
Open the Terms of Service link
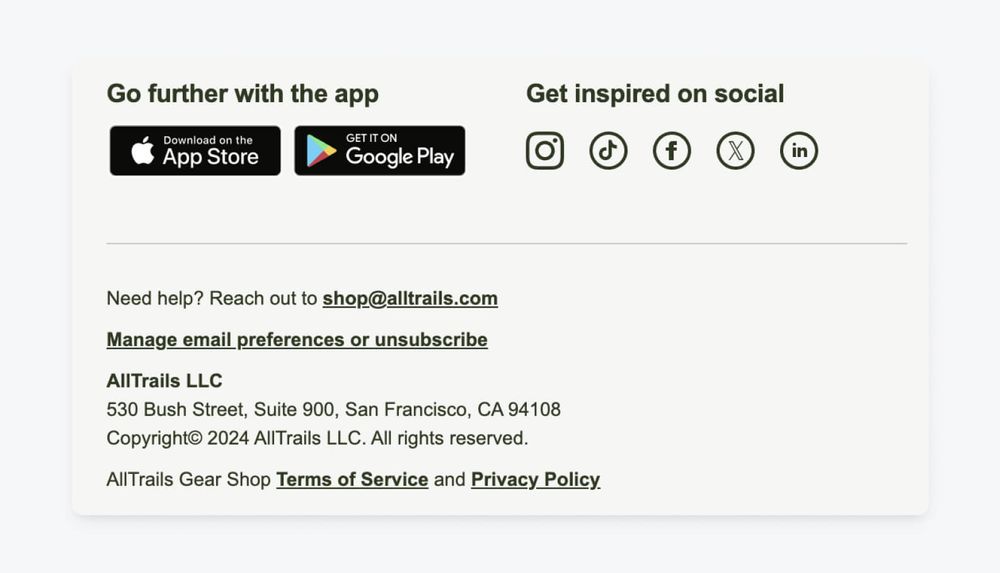[x=352, y=479]
